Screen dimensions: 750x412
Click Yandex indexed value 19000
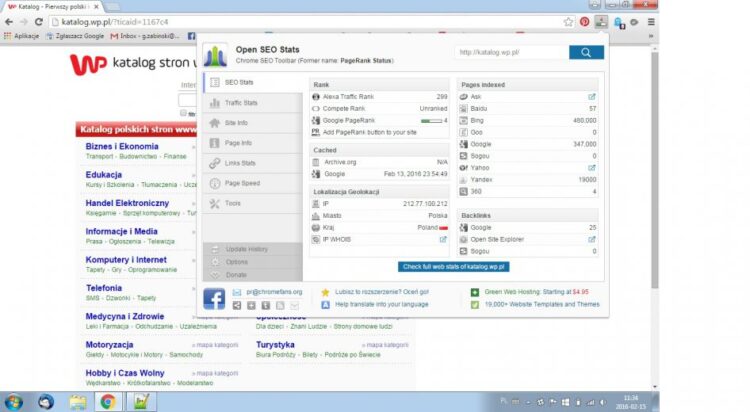pyautogui.click(x=587, y=180)
